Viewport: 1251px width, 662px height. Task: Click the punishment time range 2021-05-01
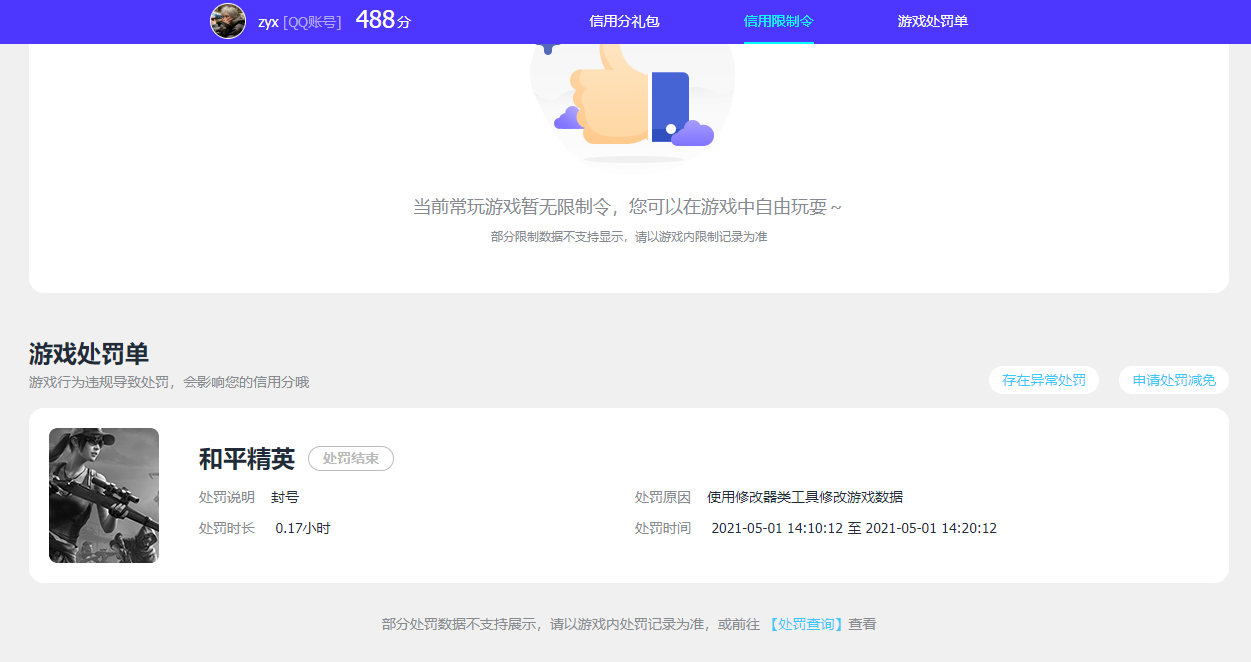pos(854,528)
